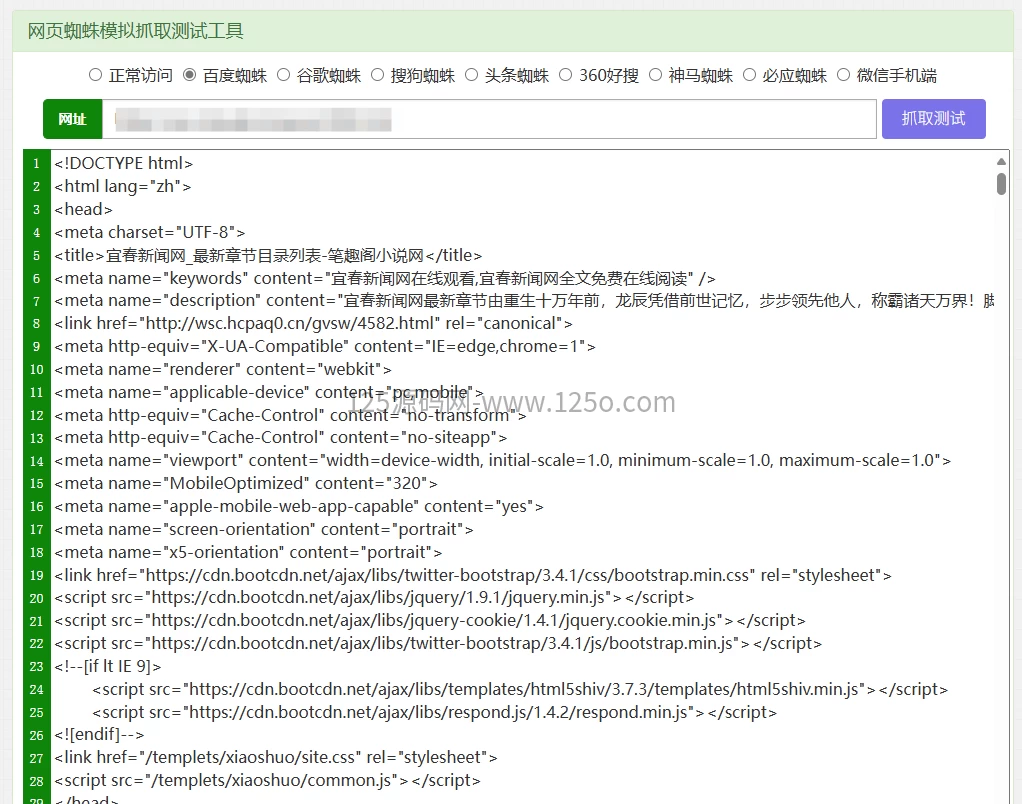This screenshot has height=804, width=1022.
Task: Choose the 谷歌蜘蛛 crawler option
Action: (284, 75)
